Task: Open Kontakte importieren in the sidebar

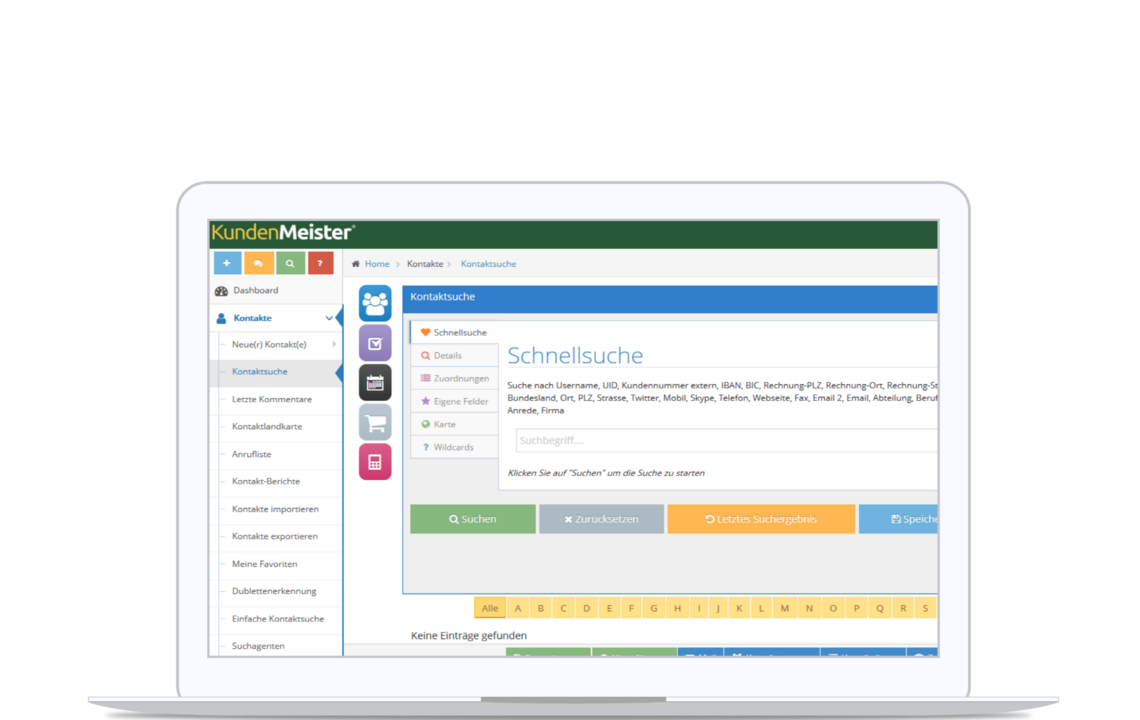Action: click(x=276, y=509)
